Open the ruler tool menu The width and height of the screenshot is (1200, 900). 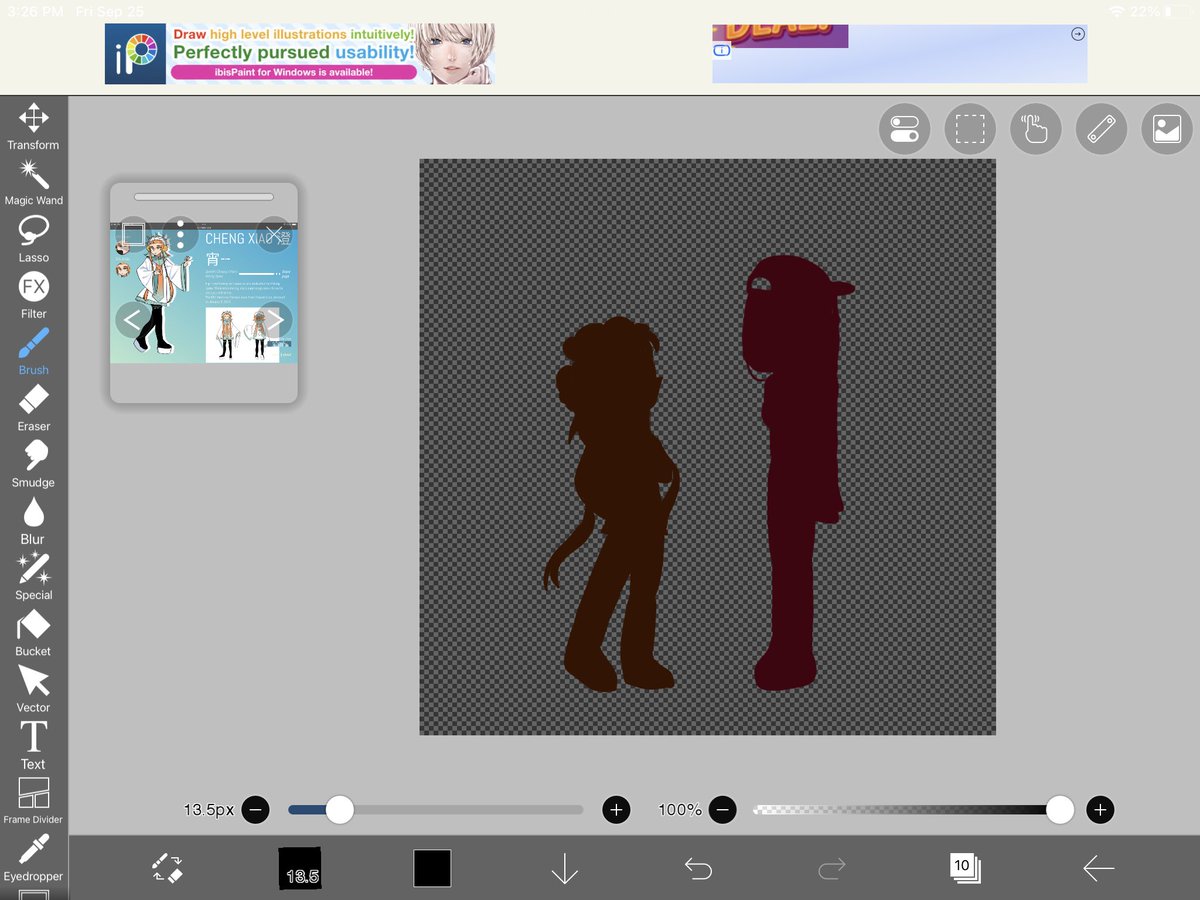point(1101,129)
